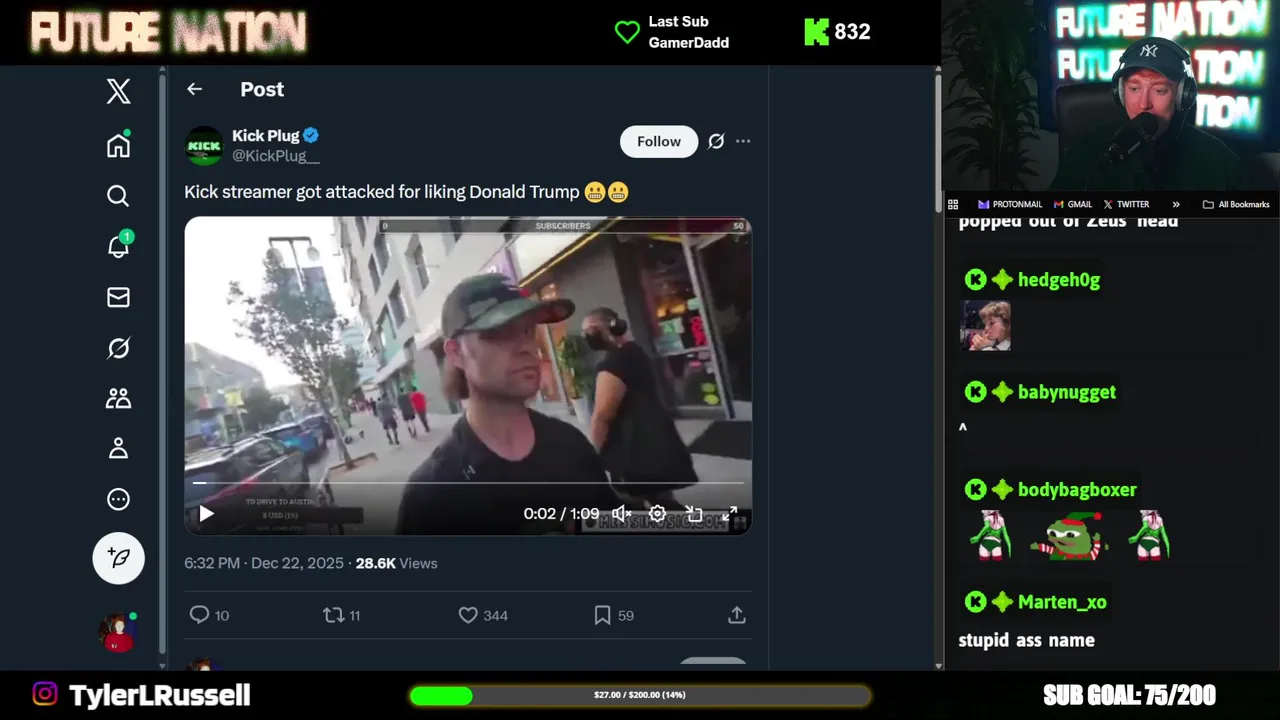
Task: Enter fullscreen on the video
Action: pyautogui.click(x=730, y=513)
